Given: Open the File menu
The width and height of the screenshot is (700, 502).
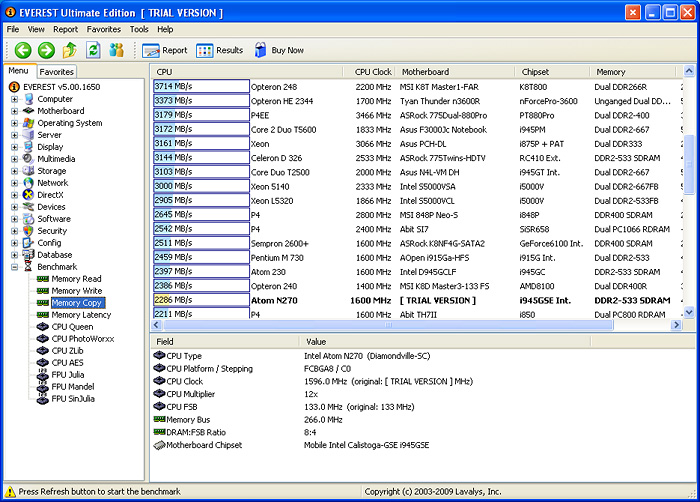Looking at the screenshot, I should [12, 29].
